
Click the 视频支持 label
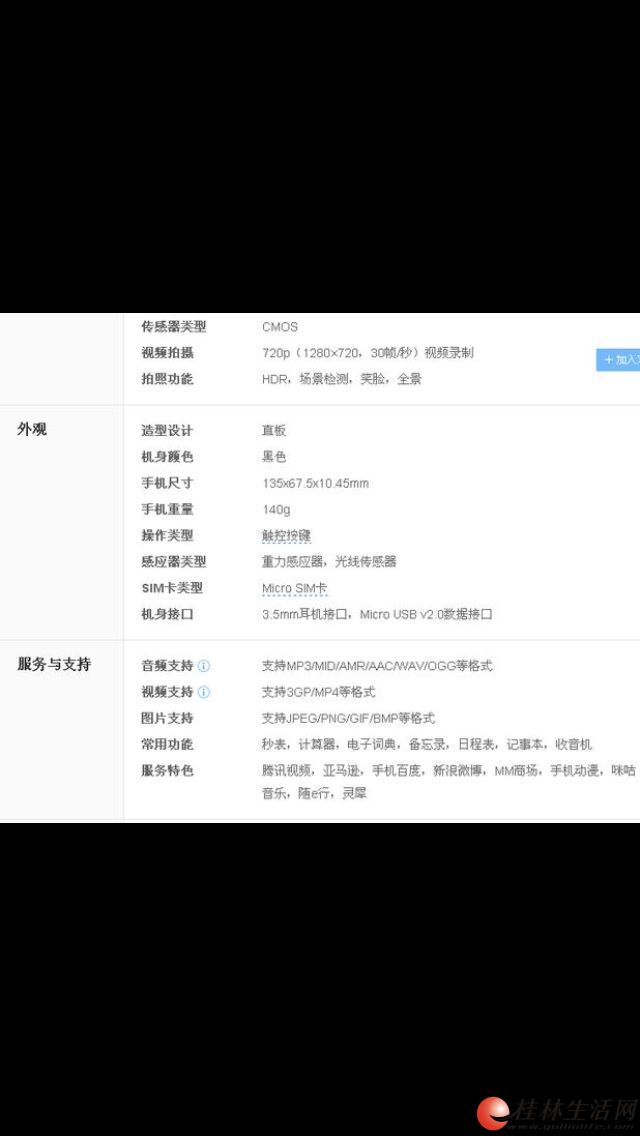[x=167, y=692]
